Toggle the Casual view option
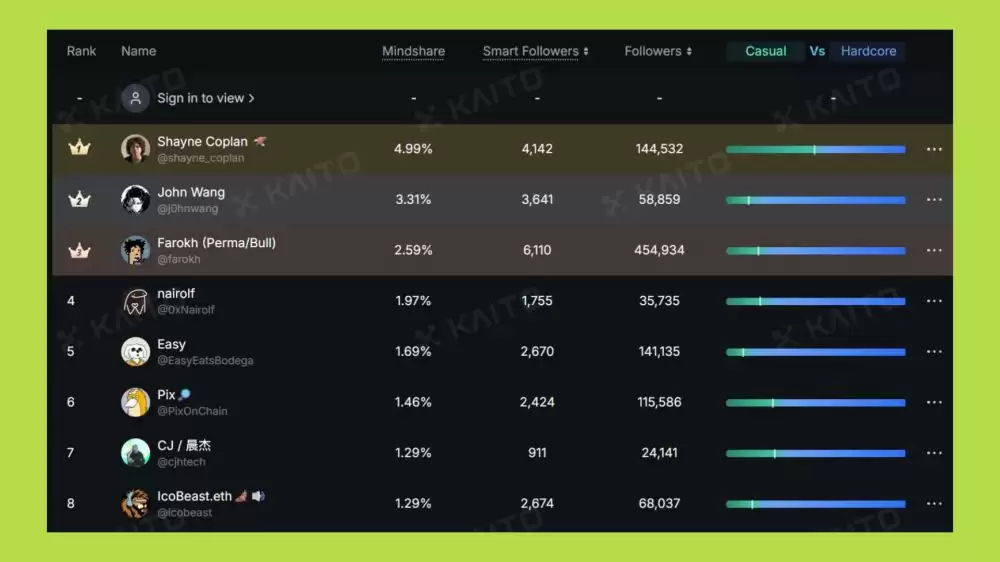 pos(765,51)
